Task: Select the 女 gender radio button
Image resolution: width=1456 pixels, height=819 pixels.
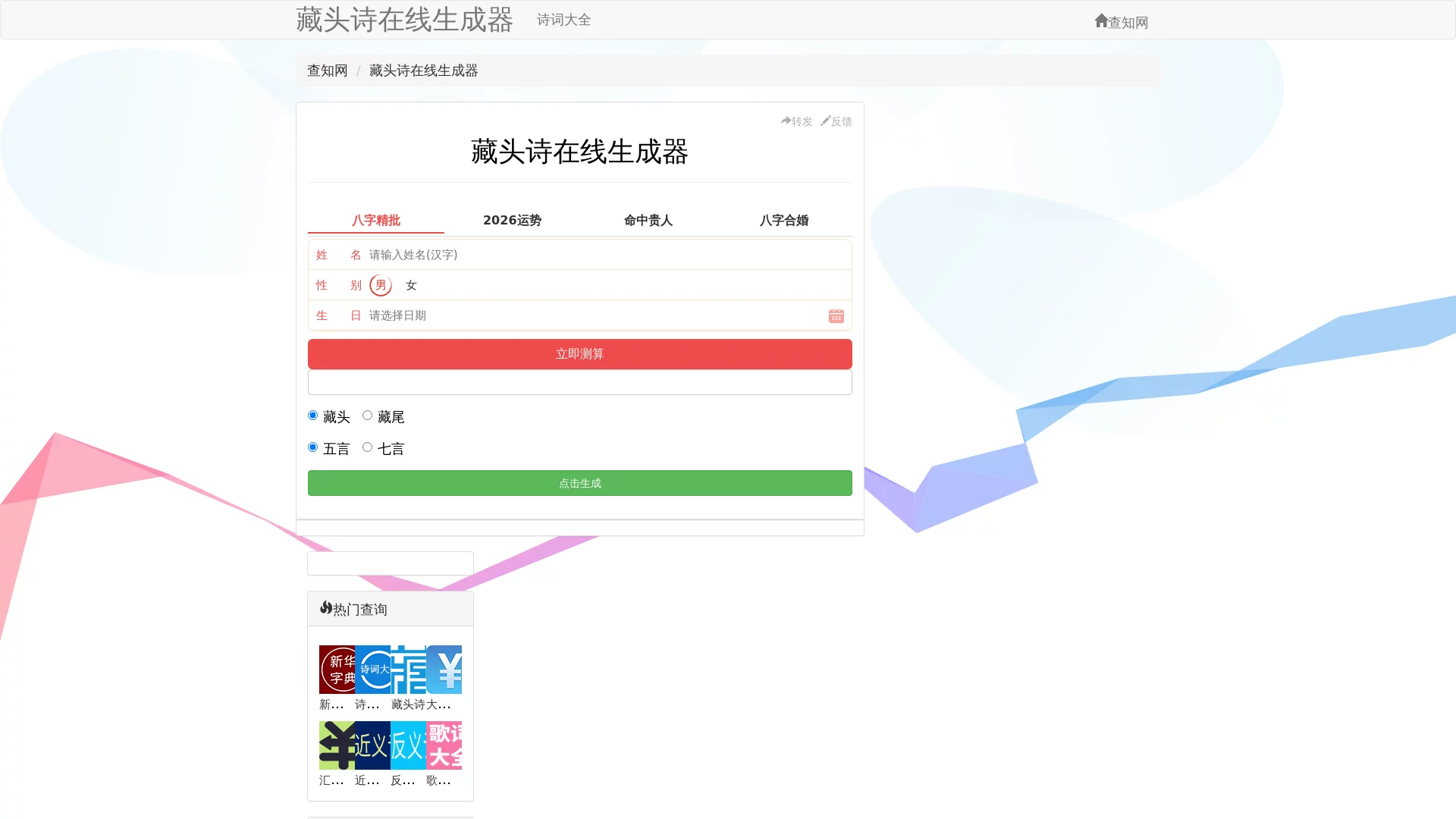Action: click(410, 285)
